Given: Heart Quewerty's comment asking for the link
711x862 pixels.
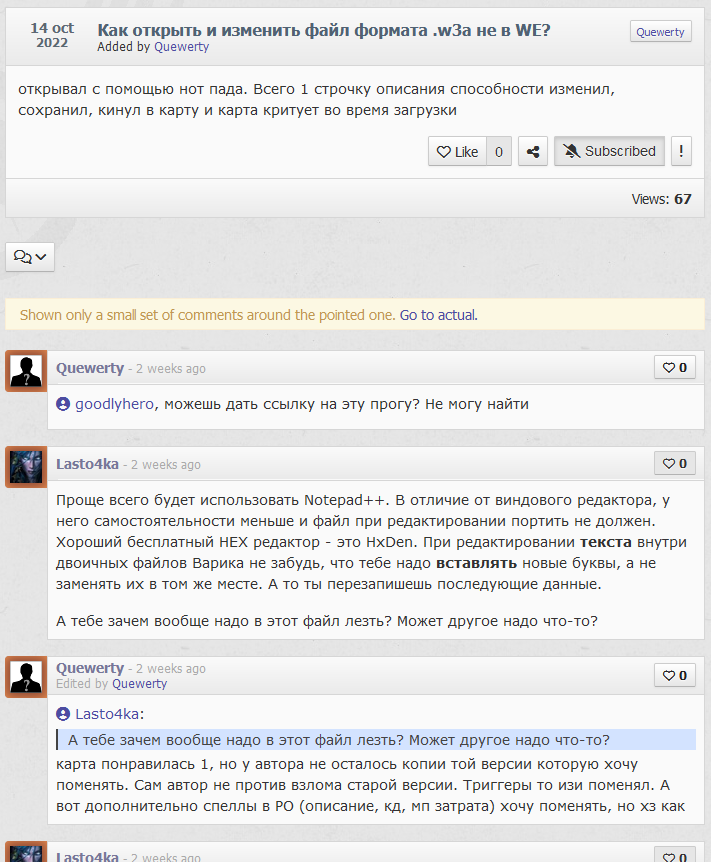Looking at the screenshot, I should point(675,367).
